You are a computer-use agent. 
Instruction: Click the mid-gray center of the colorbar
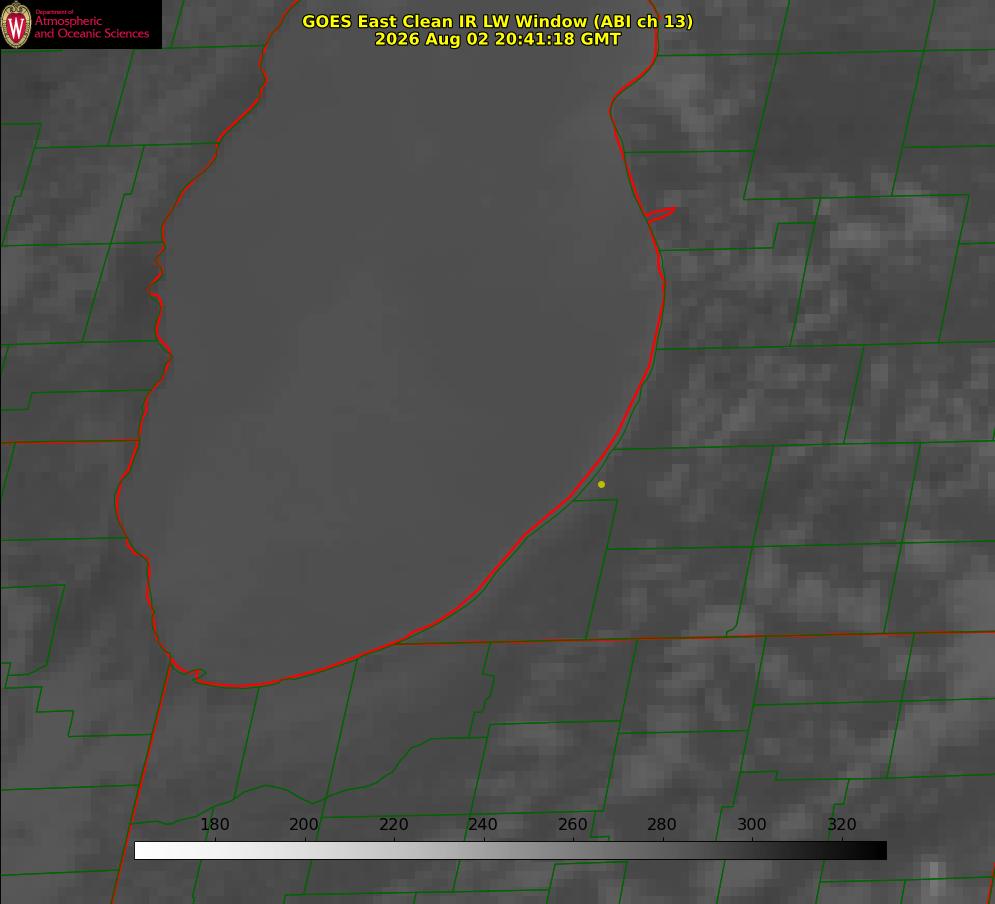[x=510, y=851]
